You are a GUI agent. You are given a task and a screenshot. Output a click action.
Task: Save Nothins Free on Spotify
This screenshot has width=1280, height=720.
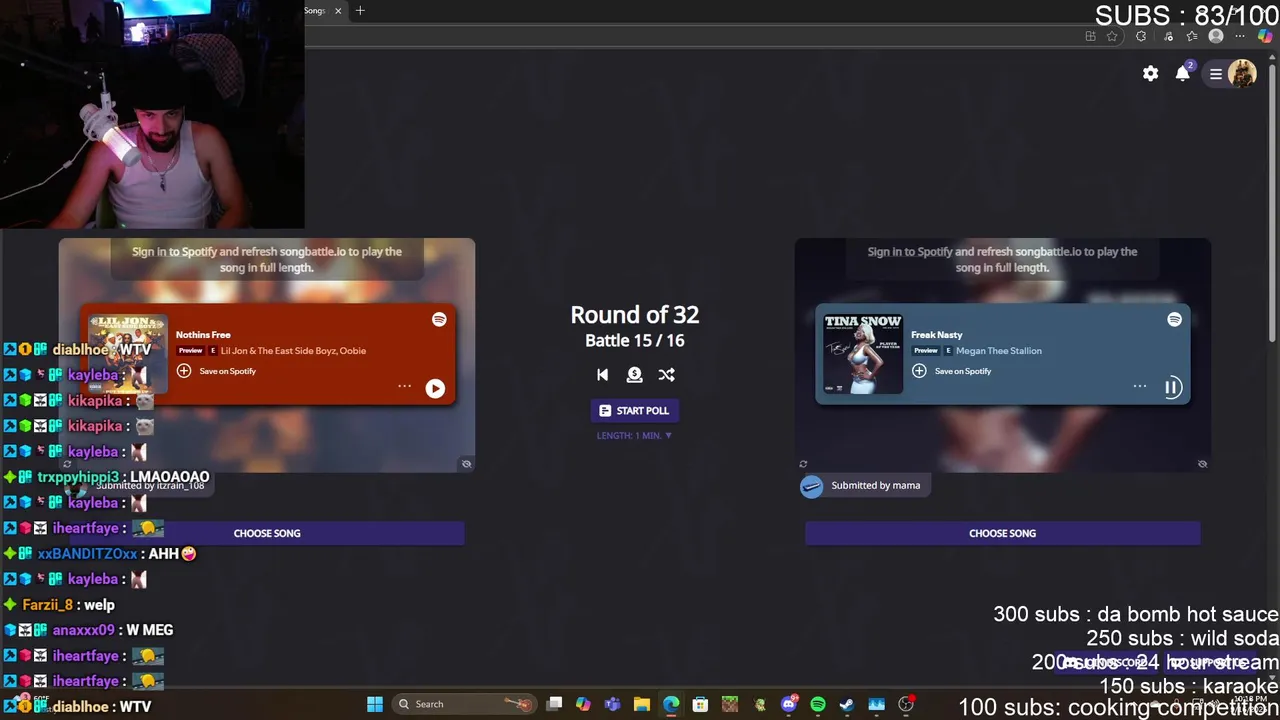(216, 371)
